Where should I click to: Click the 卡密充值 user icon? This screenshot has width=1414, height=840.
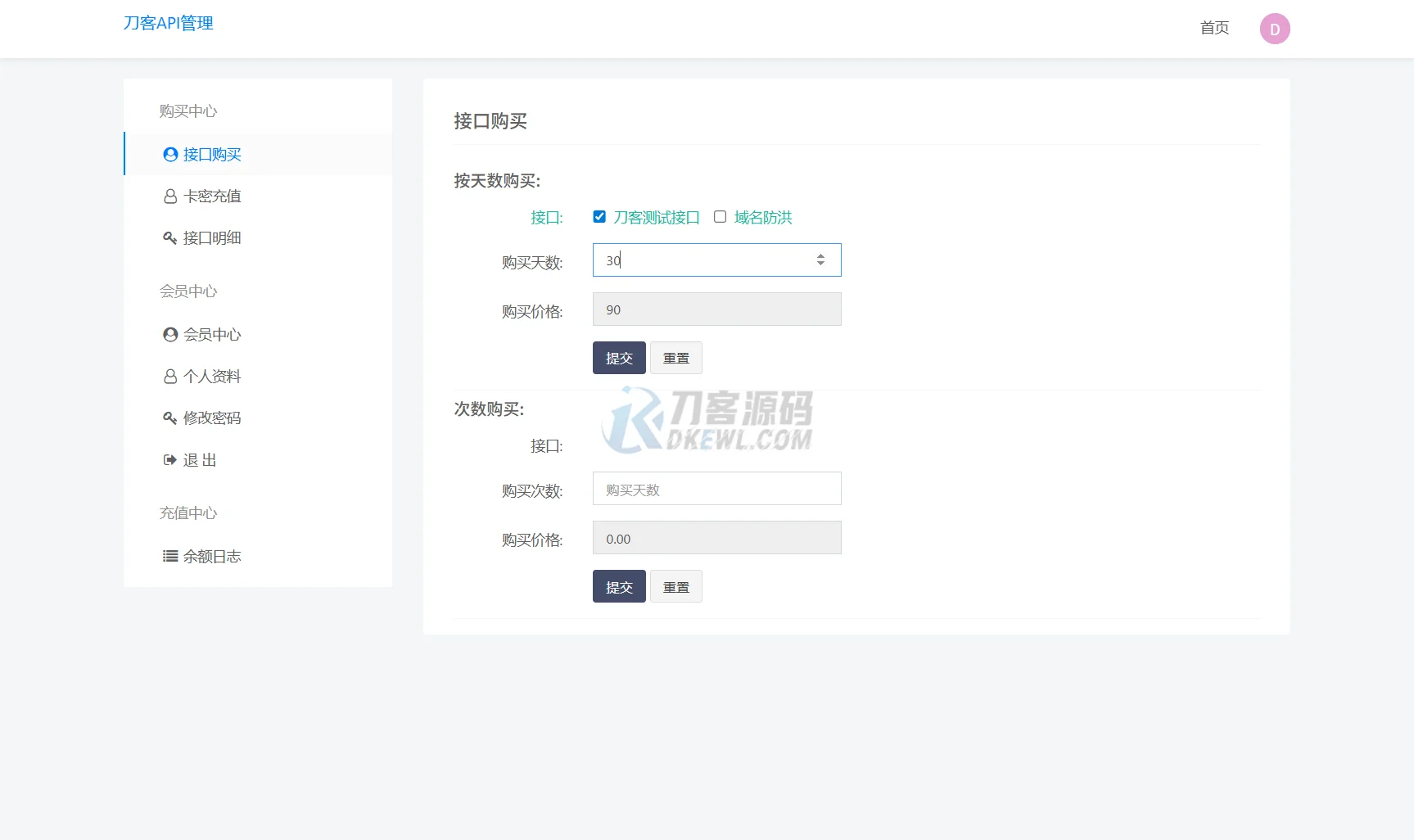pos(169,196)
